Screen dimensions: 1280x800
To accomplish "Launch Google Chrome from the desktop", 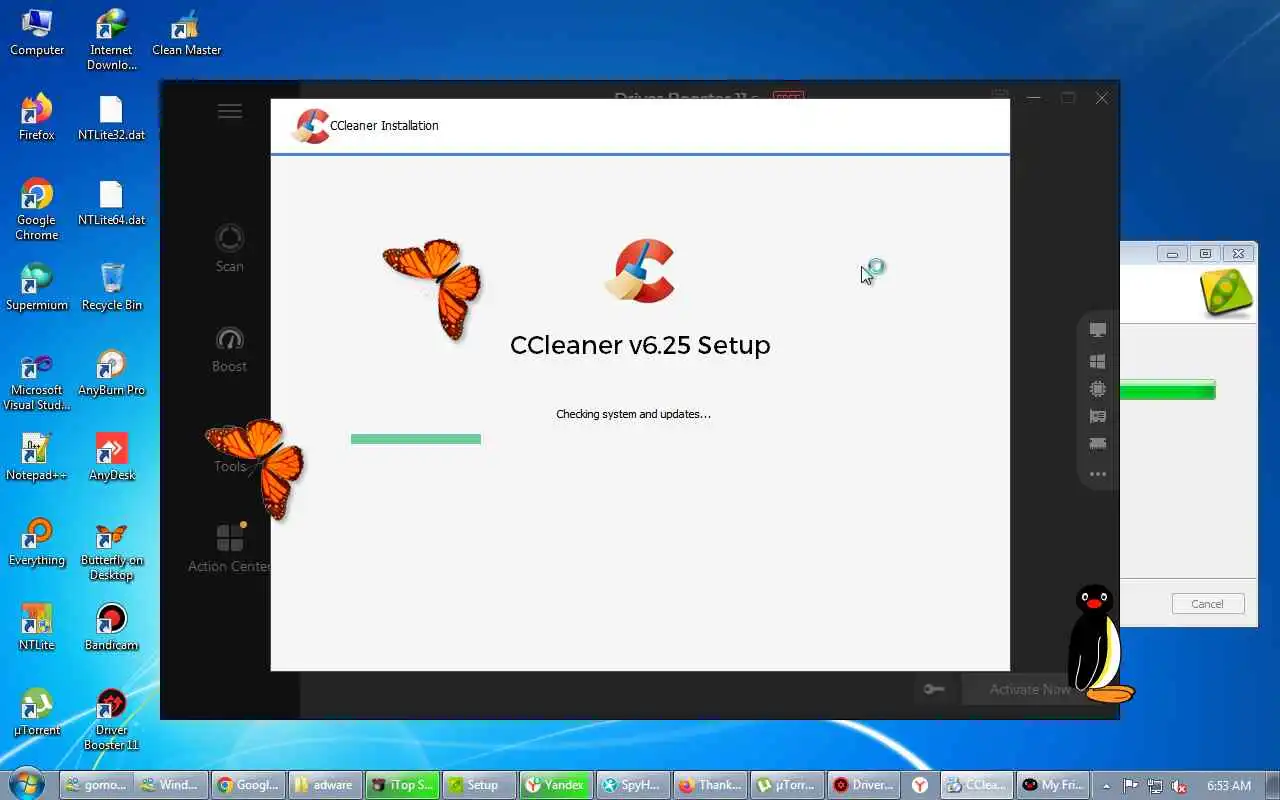I will [x=37, y=210].
